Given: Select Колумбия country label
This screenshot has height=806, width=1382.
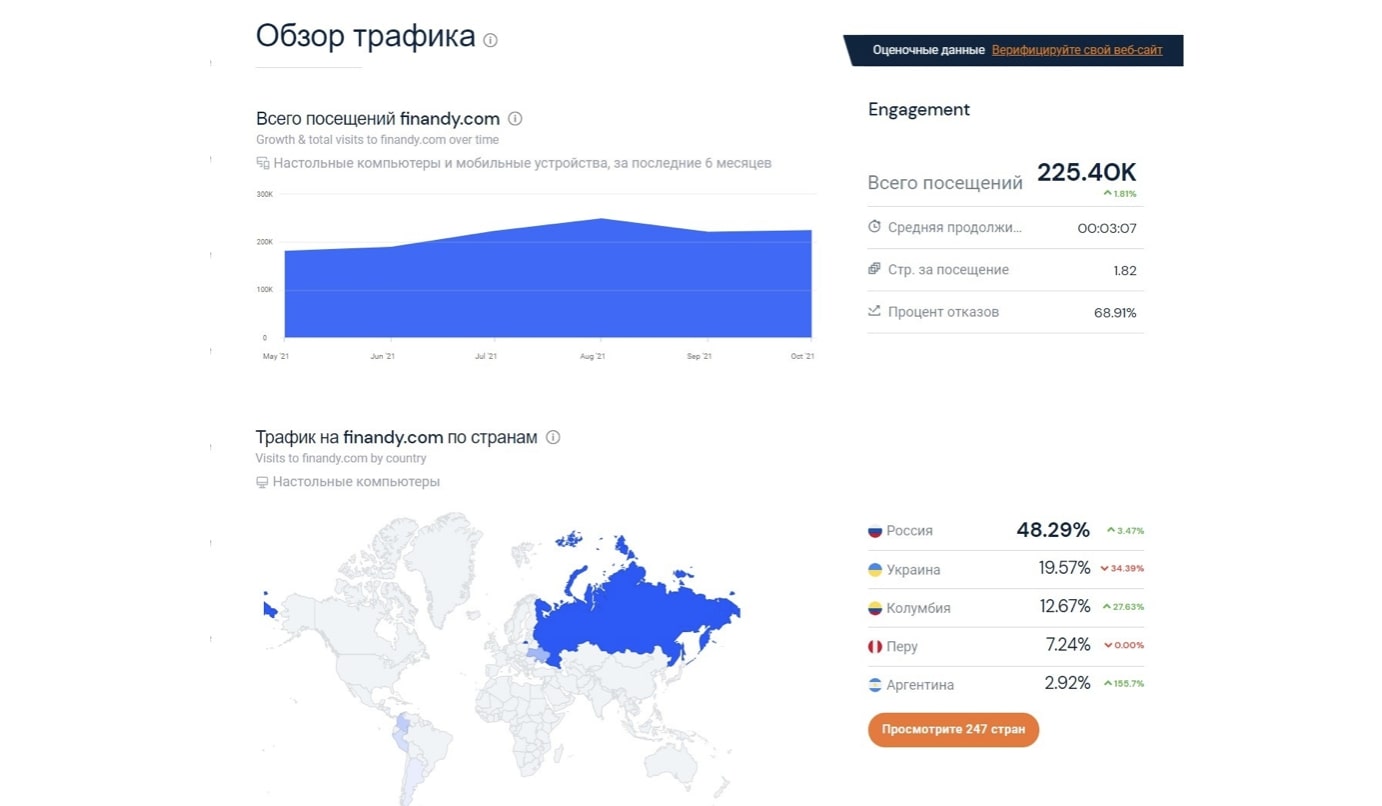Looking at the screenshot, I should [918, 608].
